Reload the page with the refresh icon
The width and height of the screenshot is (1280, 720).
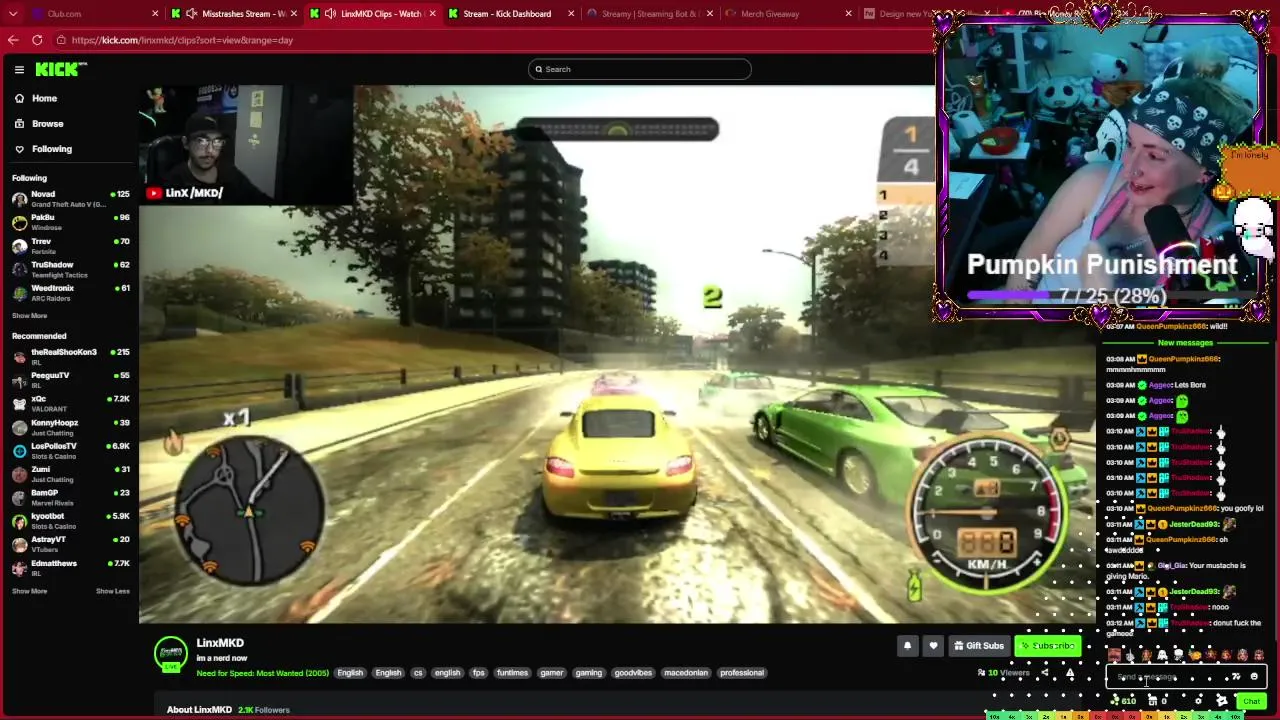pos(37,40)
